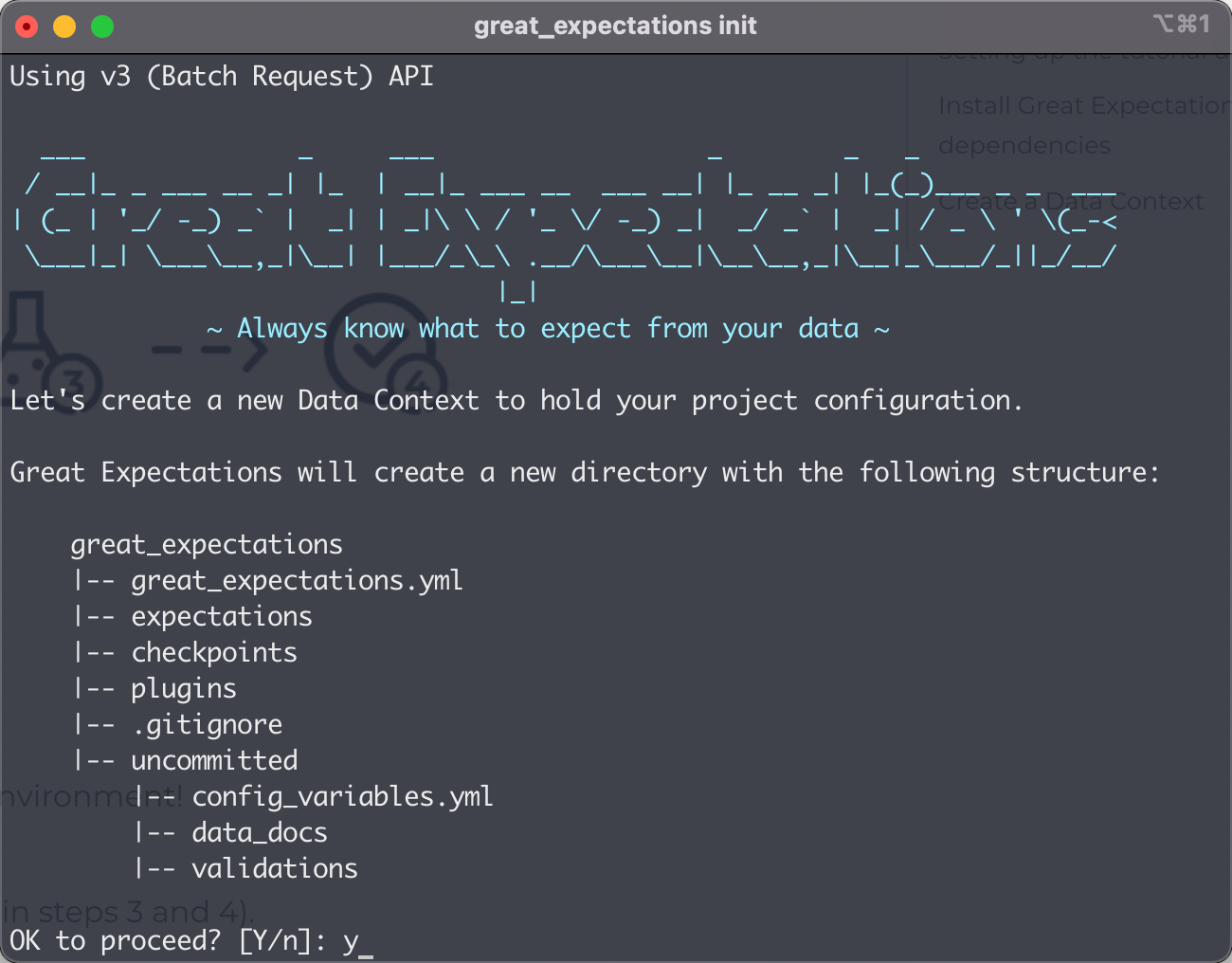The height and width of the screenshot is (963, 1232).
Task: Select the checkpoints entry in directory tree
Action: [214, 652]
